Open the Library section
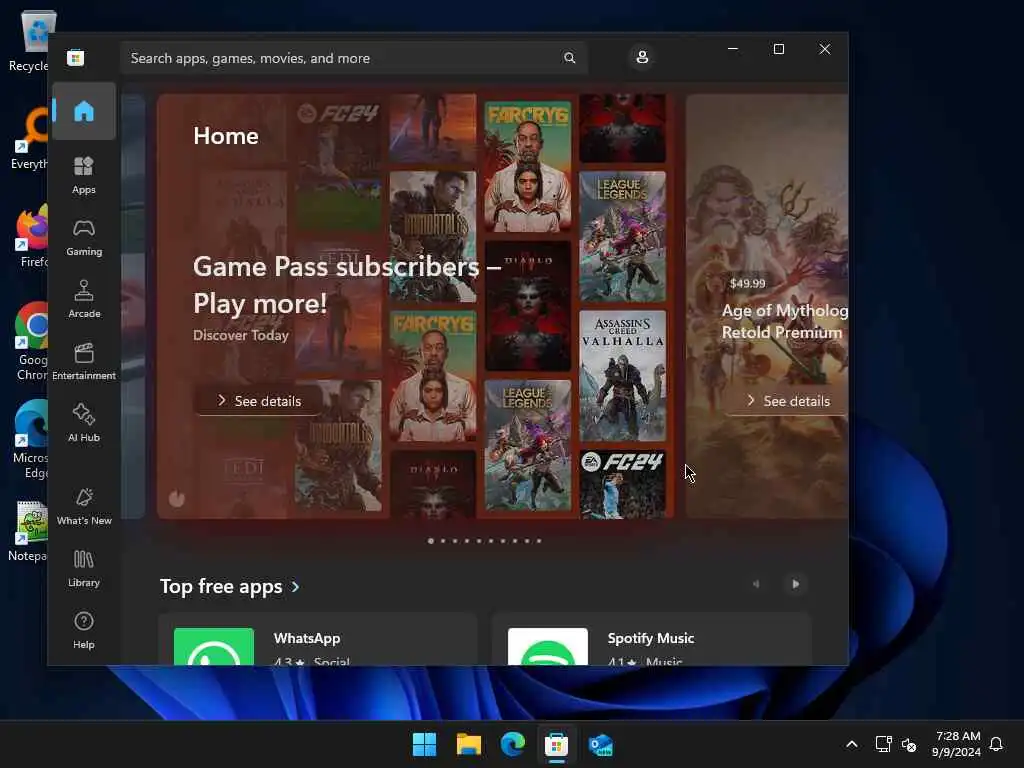1024x768 pixels. tap(84, 568)
